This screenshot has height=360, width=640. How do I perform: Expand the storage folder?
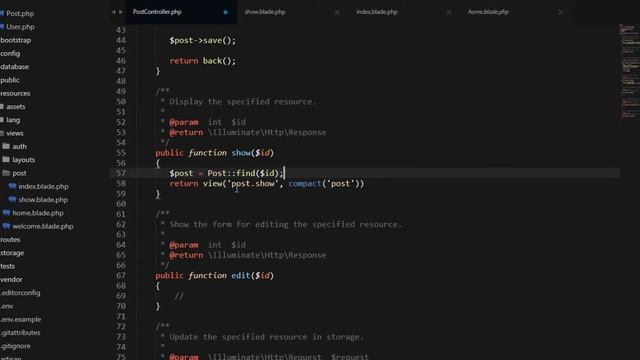pyautogui.click(x=12, y=253)
